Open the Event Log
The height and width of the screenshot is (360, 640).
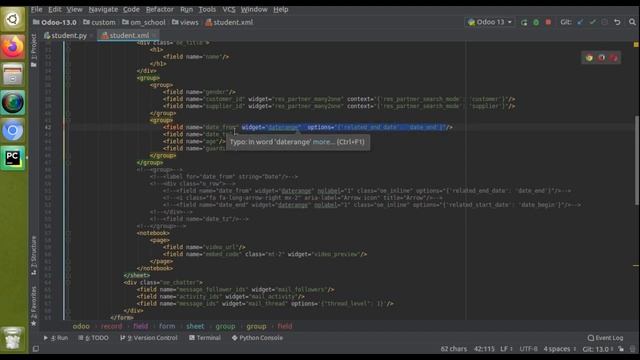pyautogui.click(x=606, y=338)
